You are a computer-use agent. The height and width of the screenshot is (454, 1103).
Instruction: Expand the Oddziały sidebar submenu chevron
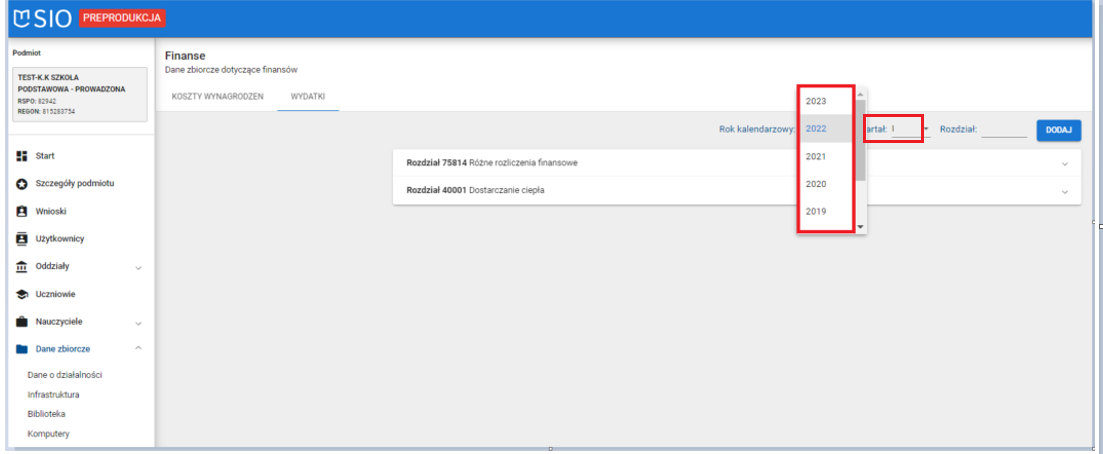pyautogui.click(x=138, y=268)
